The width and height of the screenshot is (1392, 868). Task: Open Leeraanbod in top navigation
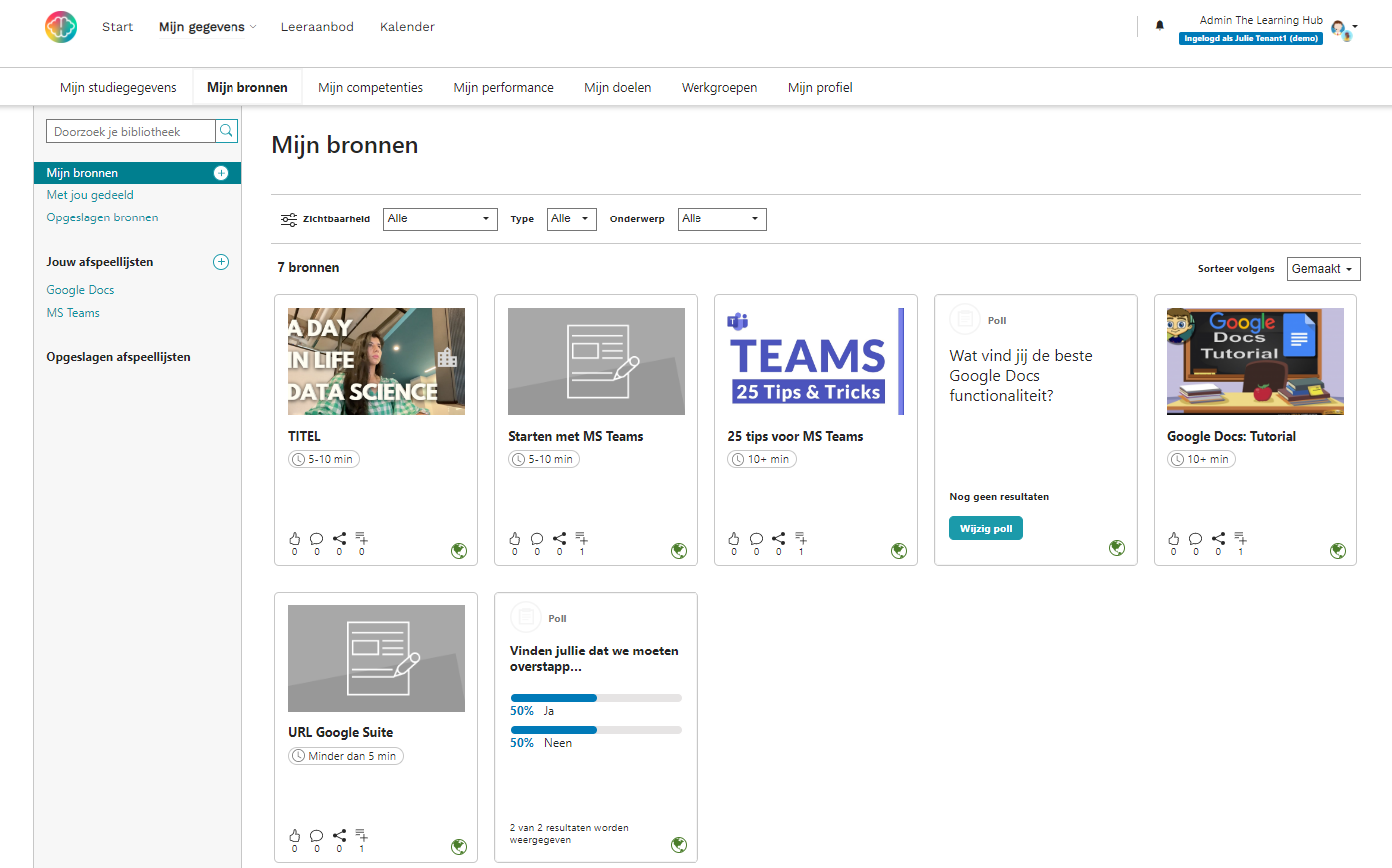[317, 27]
